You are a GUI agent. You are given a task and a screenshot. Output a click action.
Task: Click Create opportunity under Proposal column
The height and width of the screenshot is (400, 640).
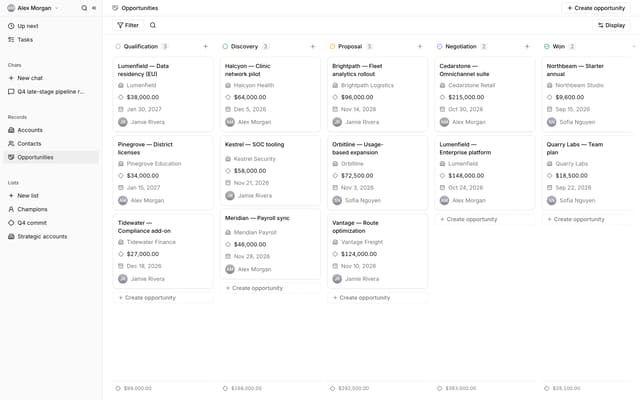pos(378,298)
